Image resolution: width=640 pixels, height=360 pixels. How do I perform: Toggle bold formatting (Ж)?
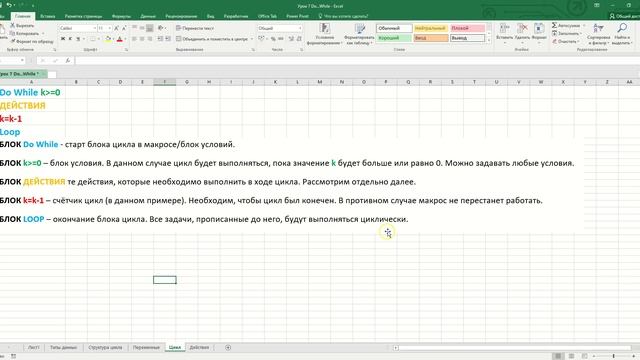[x=63, y=39]
